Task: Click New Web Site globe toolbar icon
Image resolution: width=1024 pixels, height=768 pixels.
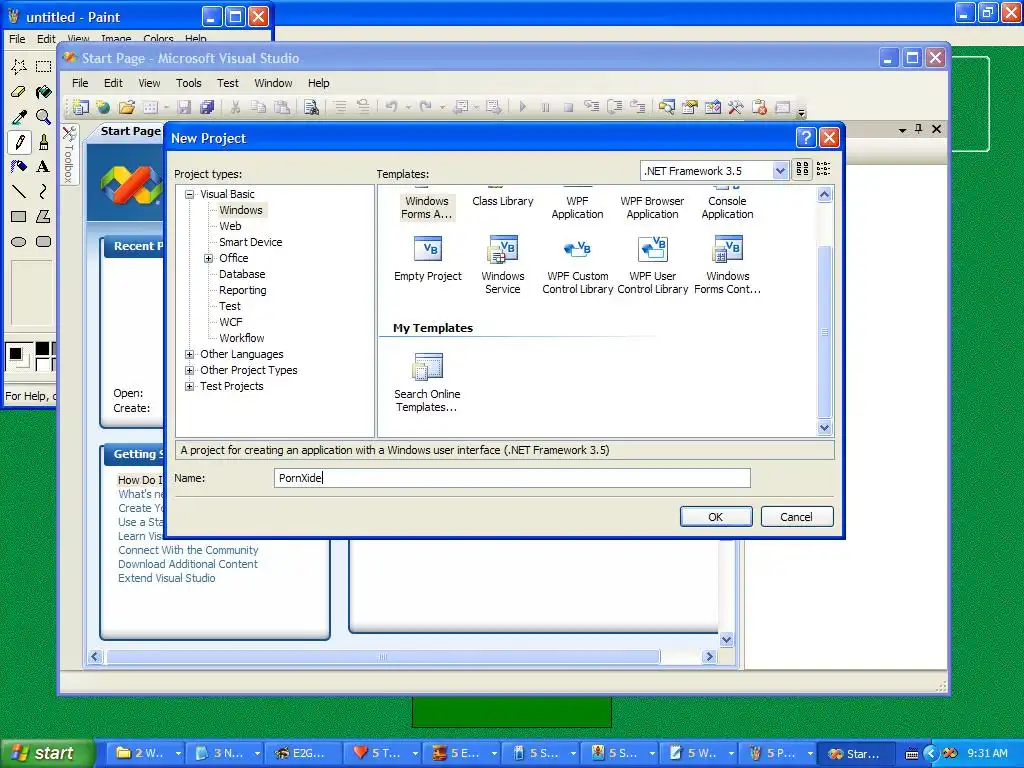Action: click(103, 107)
